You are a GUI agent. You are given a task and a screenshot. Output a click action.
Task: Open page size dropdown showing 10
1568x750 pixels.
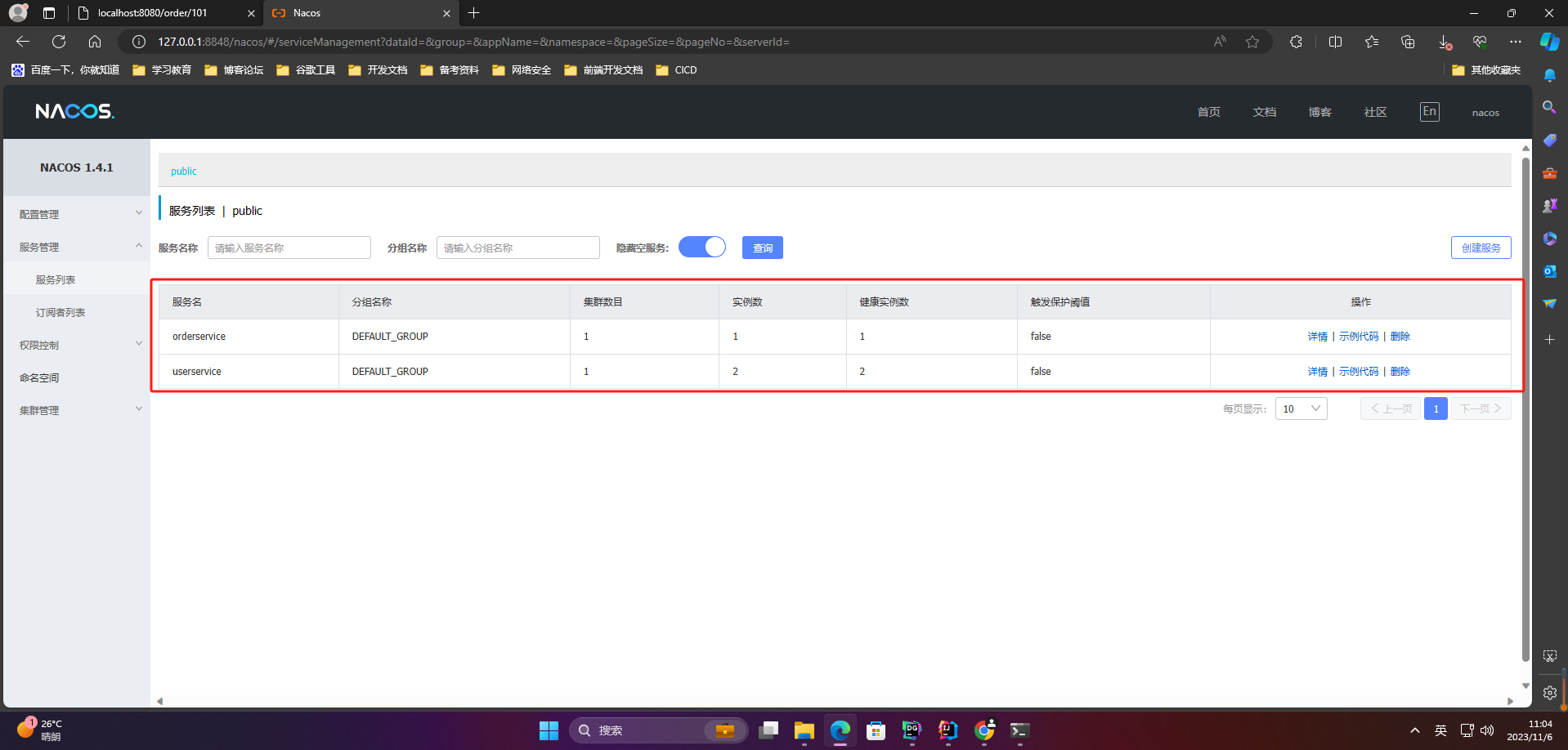tap(1301, 408)
